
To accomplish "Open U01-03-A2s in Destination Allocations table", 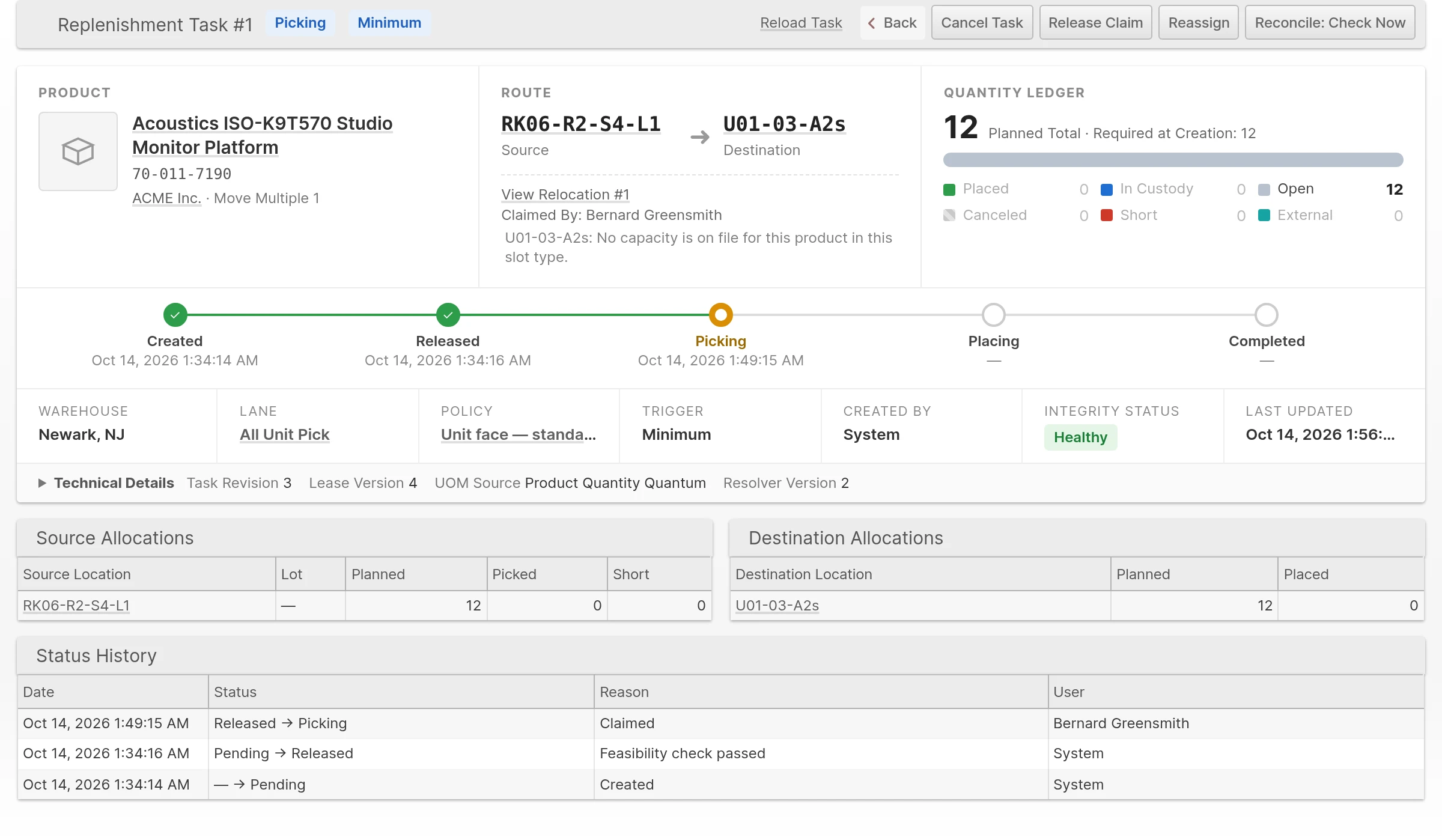I will point(777,606).
